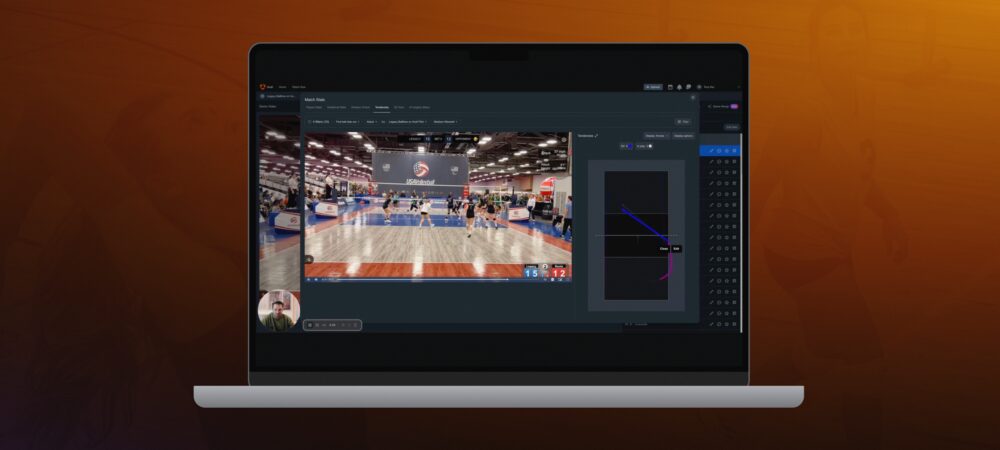This screenshot has height=450, width=1000.
Task: Click the Edit button on court diagram
Action: point(676,248)
